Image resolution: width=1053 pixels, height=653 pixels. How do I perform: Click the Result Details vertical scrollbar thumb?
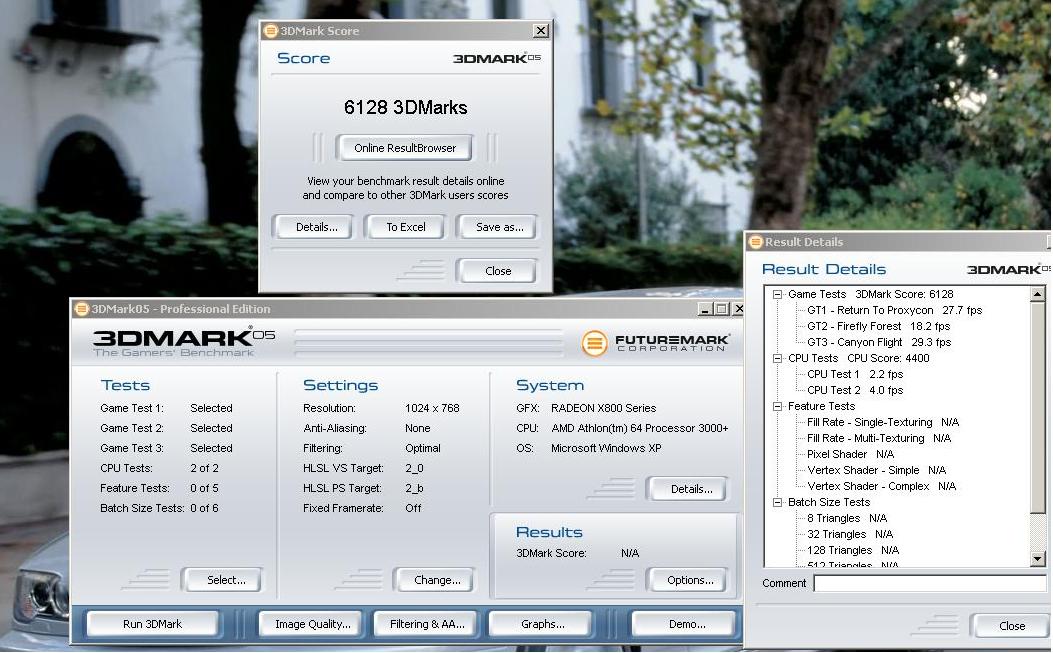[1038, 406]
